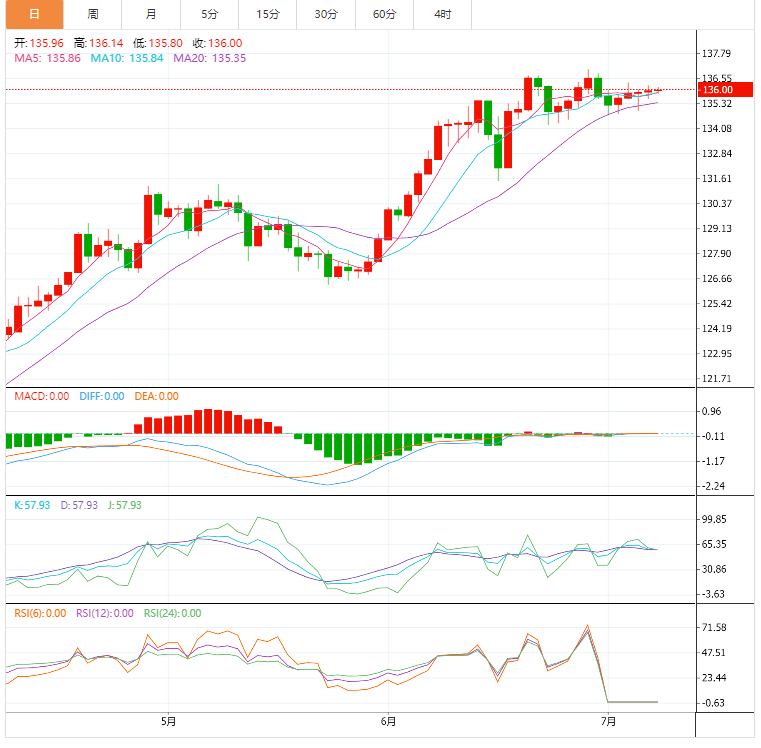761x748 pixels.
Task: Select the 15分 timeframe tab
Action: click(267, 14)
